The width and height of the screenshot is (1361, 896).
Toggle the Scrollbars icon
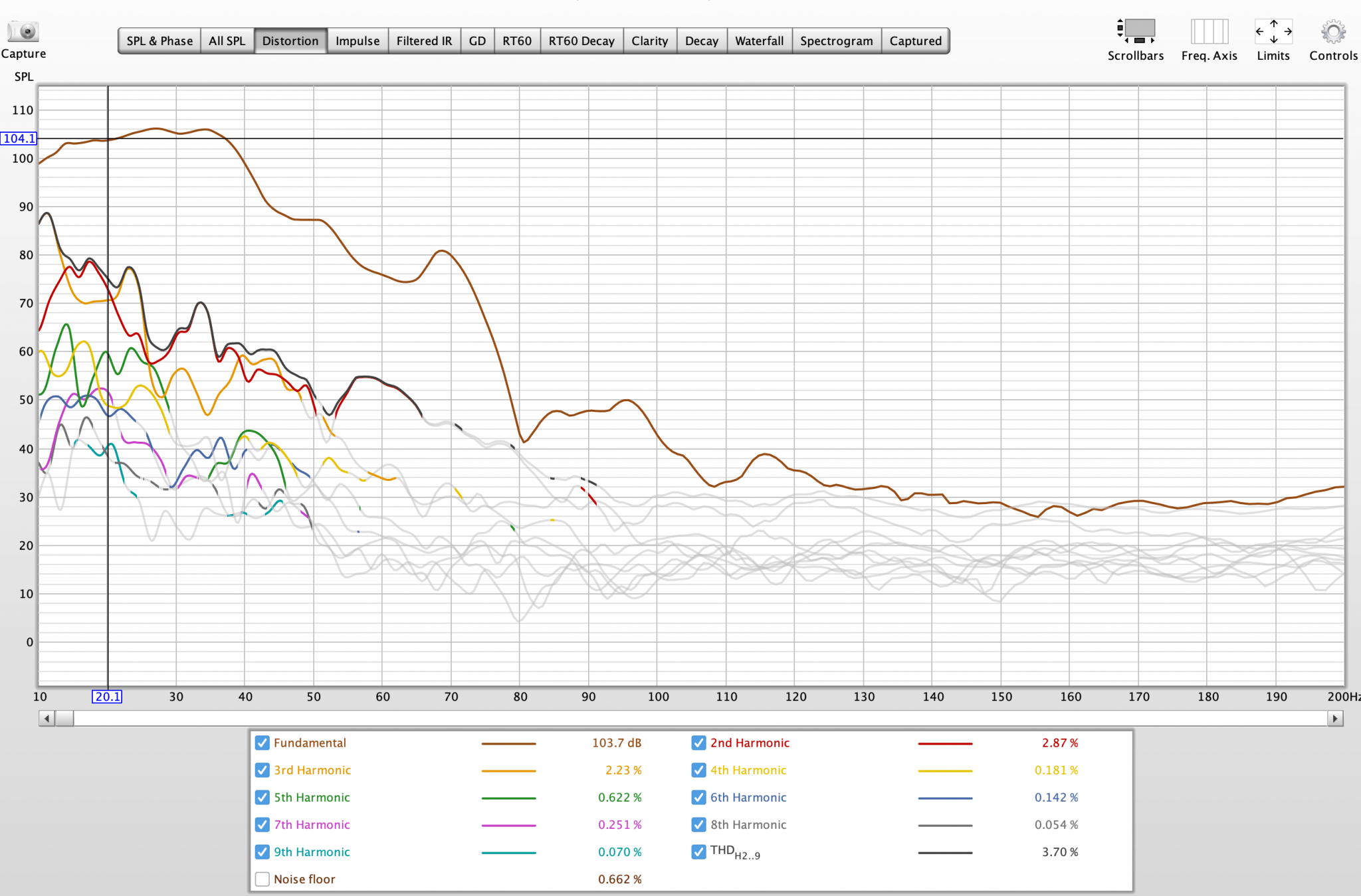1136,31
